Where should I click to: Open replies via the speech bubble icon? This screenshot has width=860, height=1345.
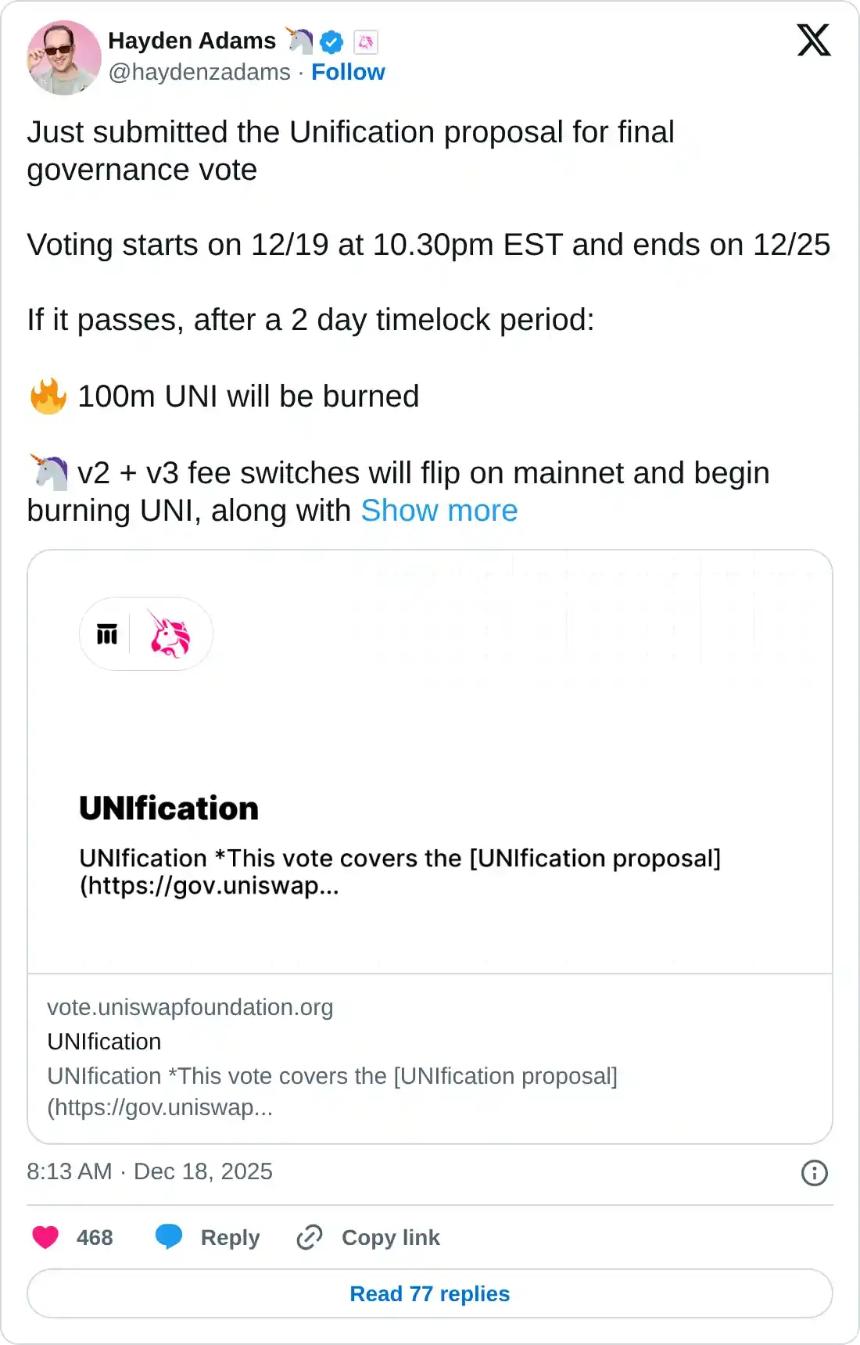pos(170,1237)
